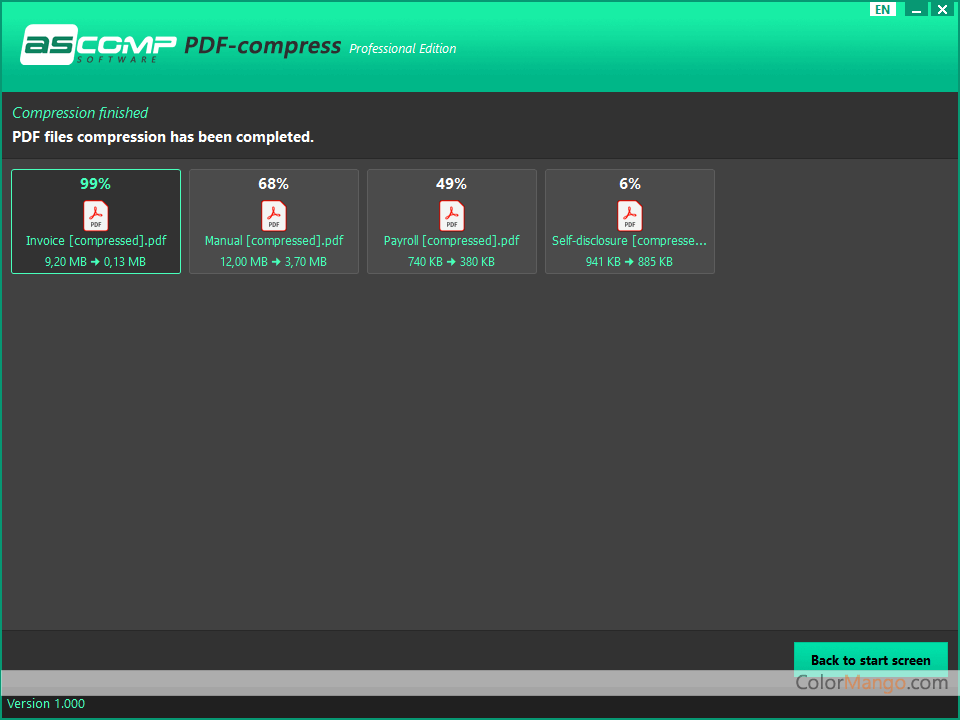
Task: Select the Invoice [compressed].pdf filename
Action: (x=96, y=241)
